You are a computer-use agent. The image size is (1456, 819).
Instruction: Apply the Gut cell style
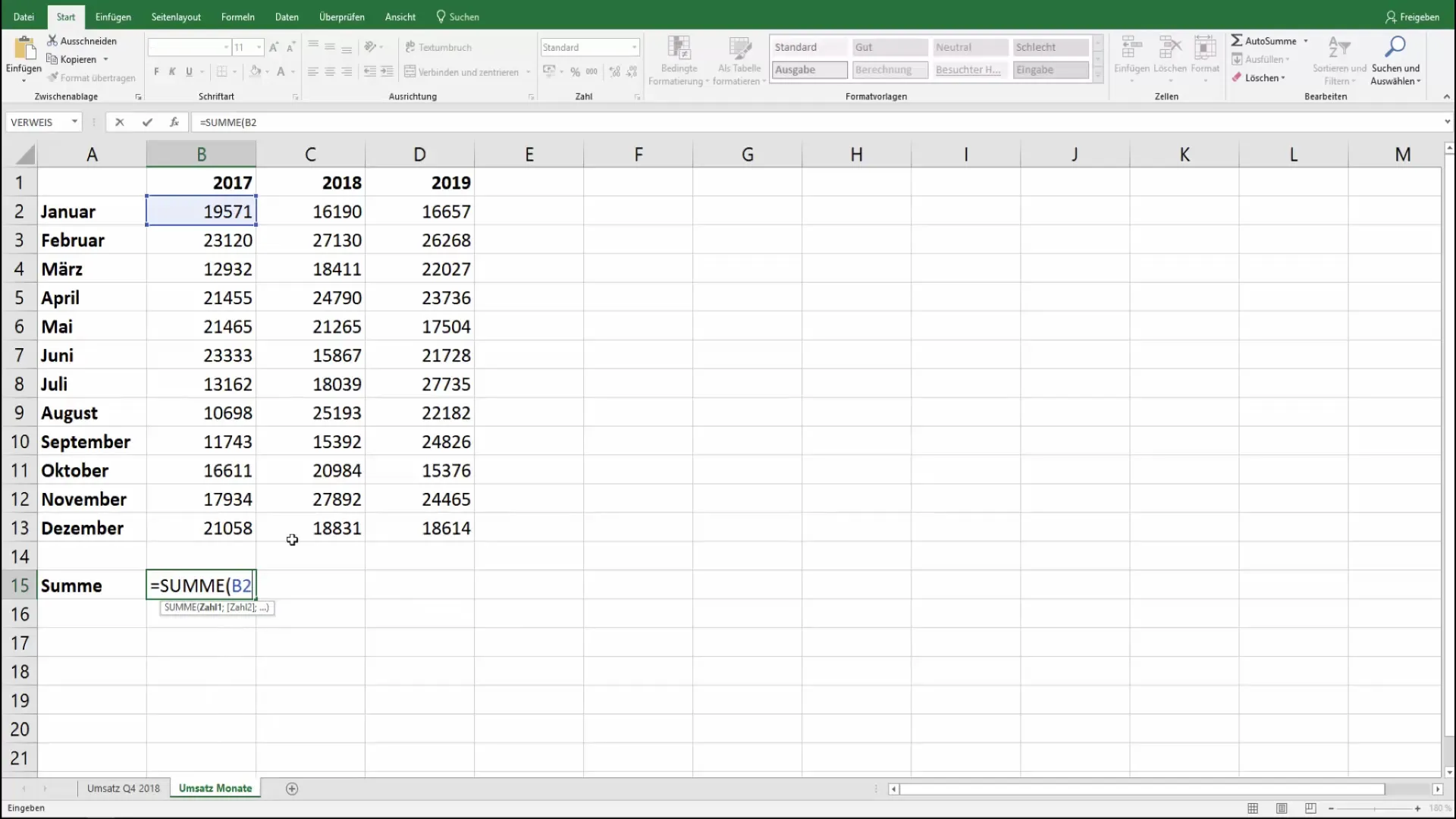click(890, 47)
